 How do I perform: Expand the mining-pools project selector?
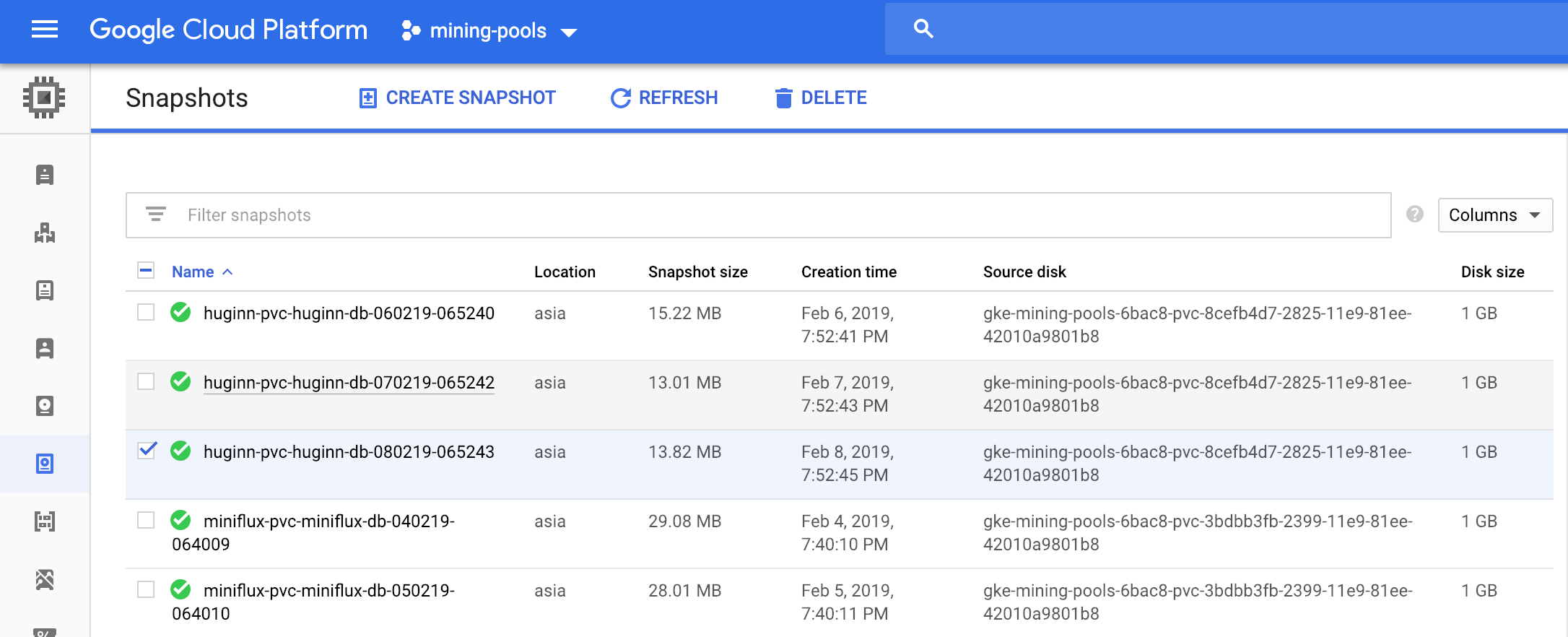tap(489, 31)
